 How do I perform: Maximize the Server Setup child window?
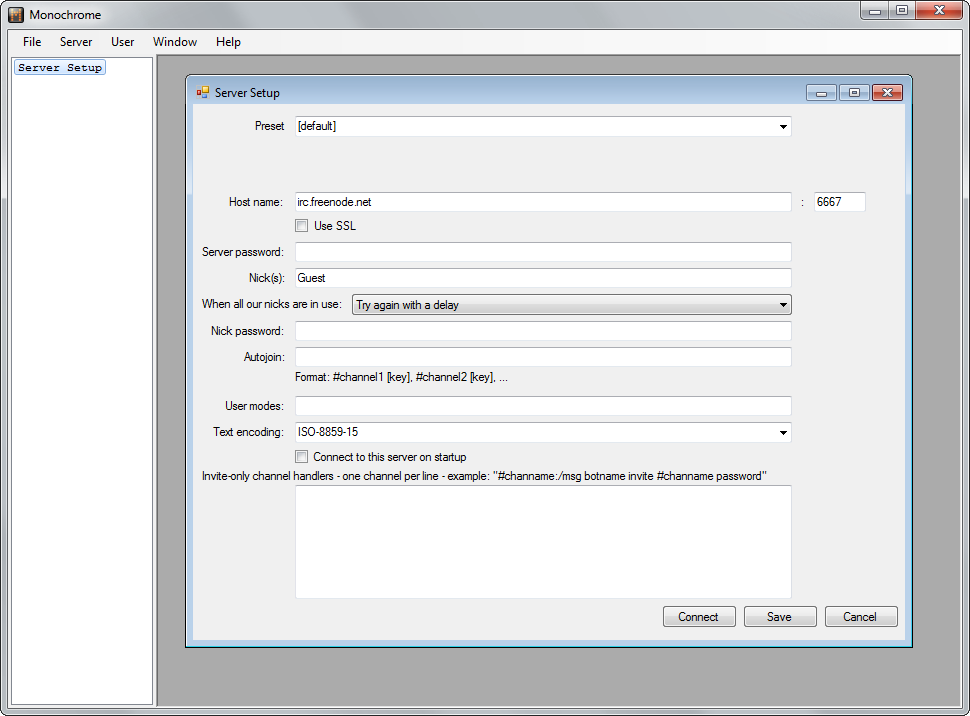pos(854,93)
